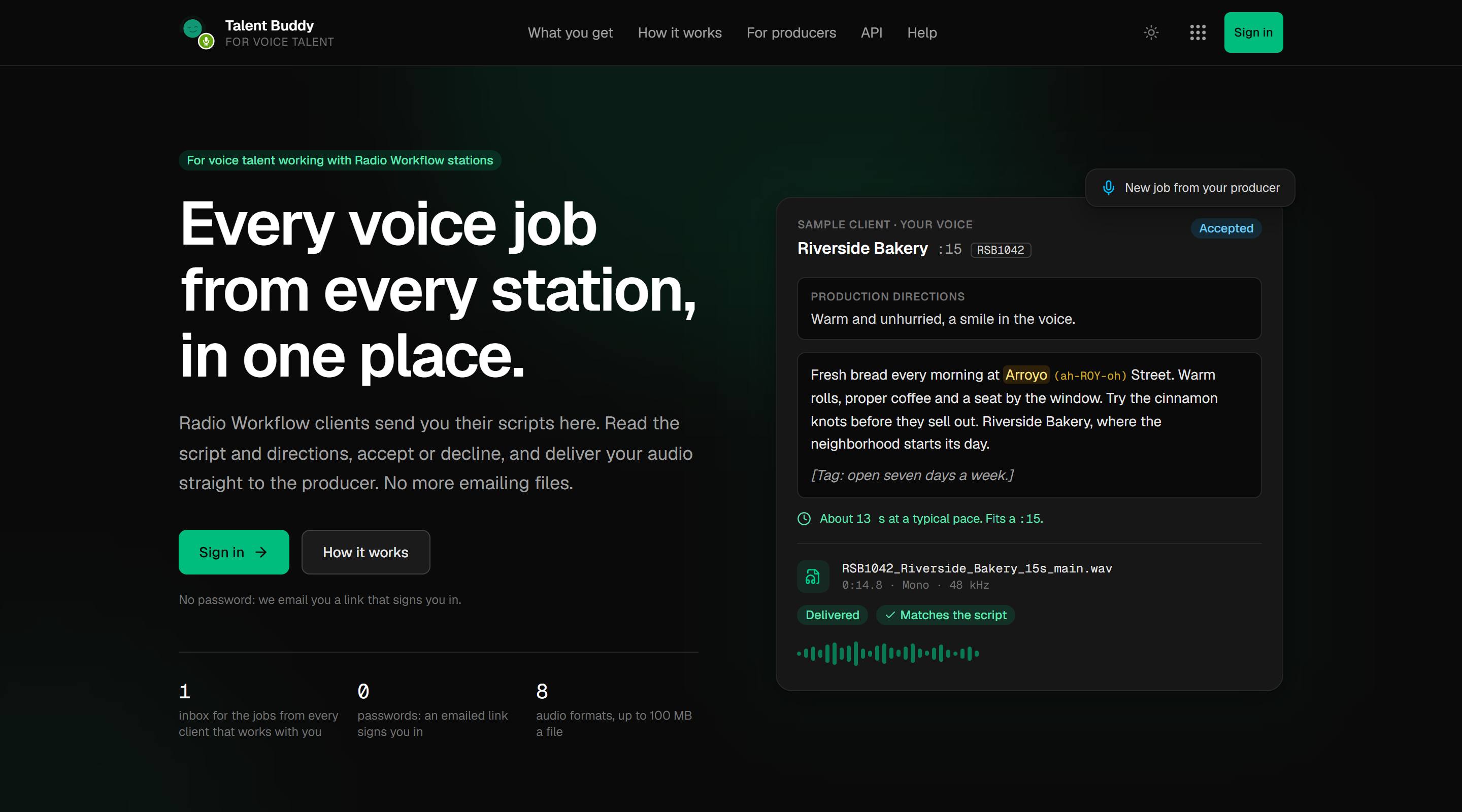Click the No password email link note
This screenshot has width=1462, height=812.
pyautogui.click(x=319, y=600)
